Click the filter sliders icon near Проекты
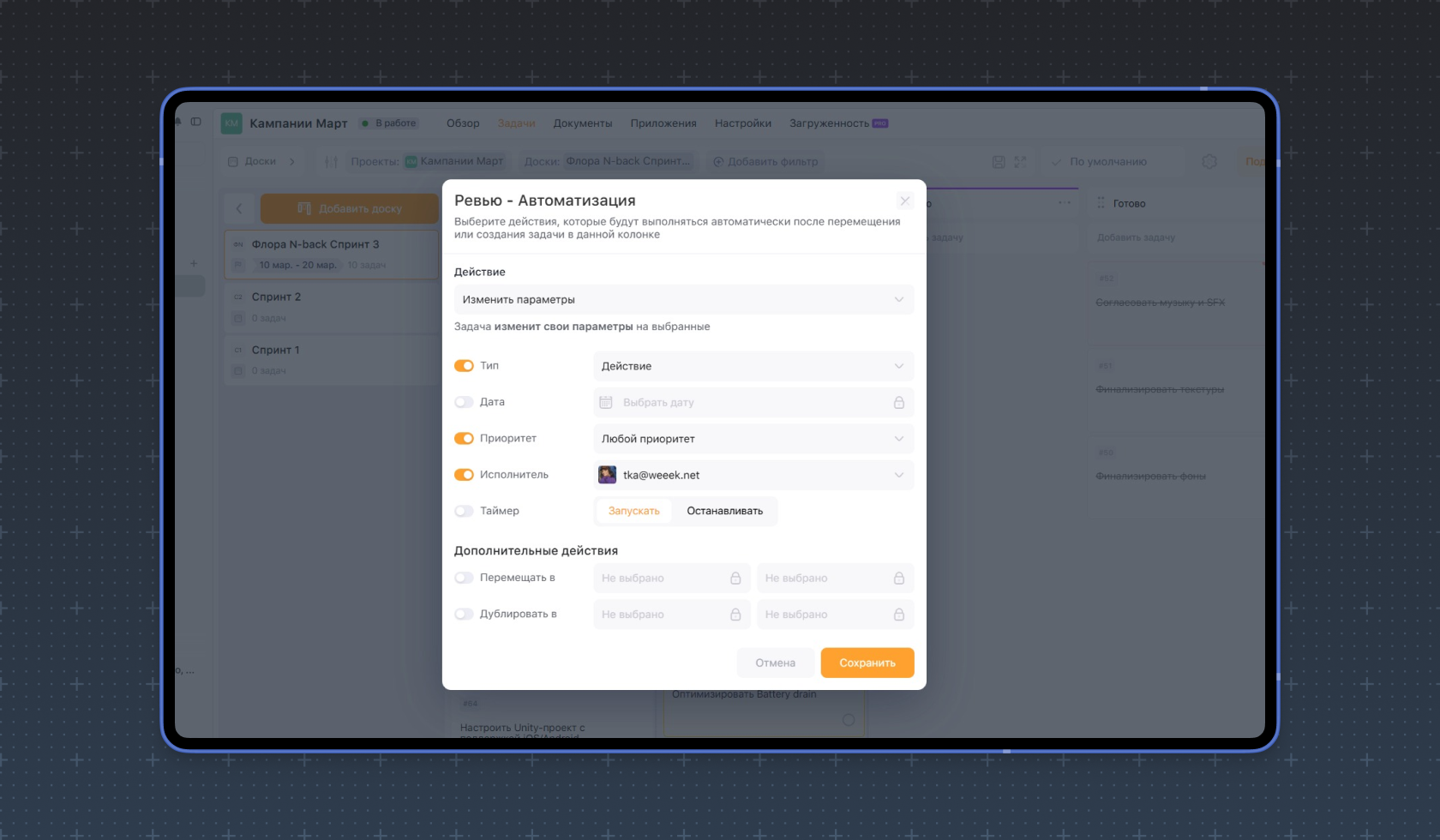The height and width of the screenshot is (840, 1440). coord(332,161)
